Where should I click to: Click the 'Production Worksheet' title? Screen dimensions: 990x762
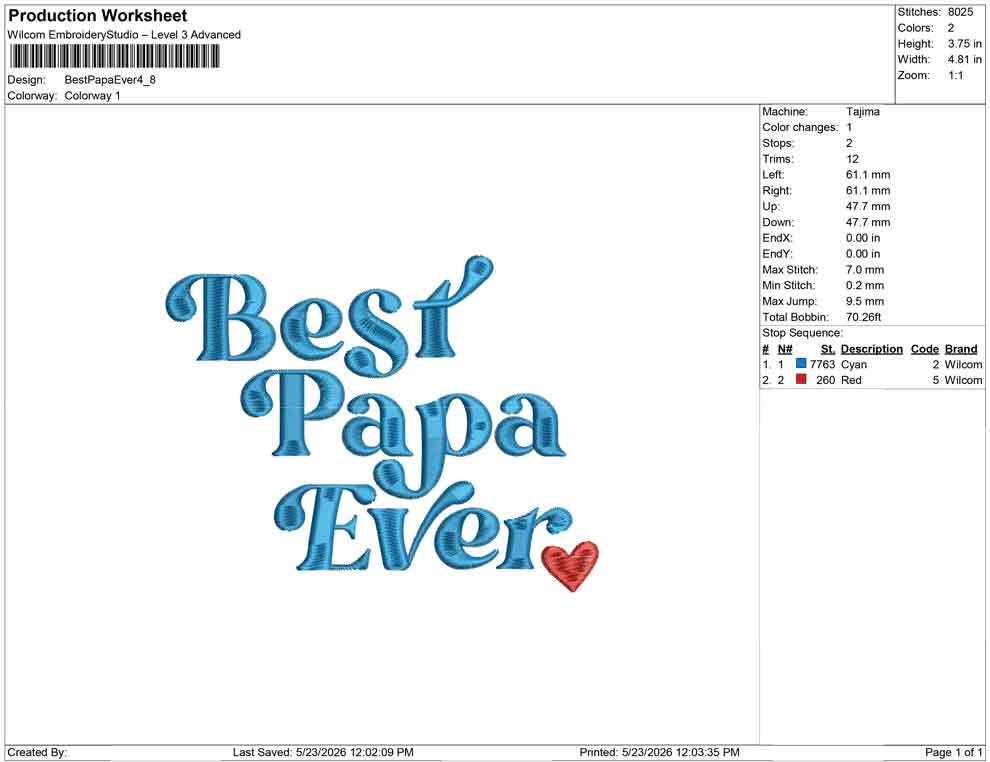click(x=97, y=16)
